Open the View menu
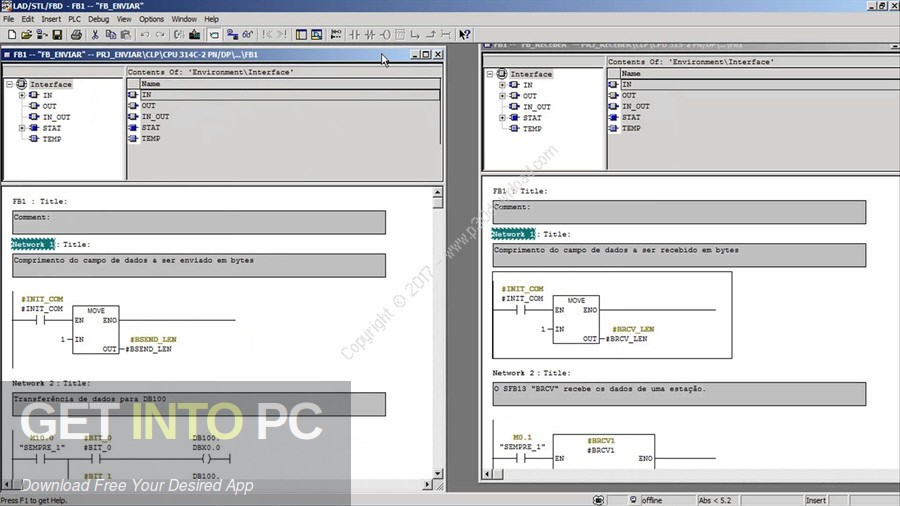The width and height of the screenshot is (900, 506). [124, 19]
